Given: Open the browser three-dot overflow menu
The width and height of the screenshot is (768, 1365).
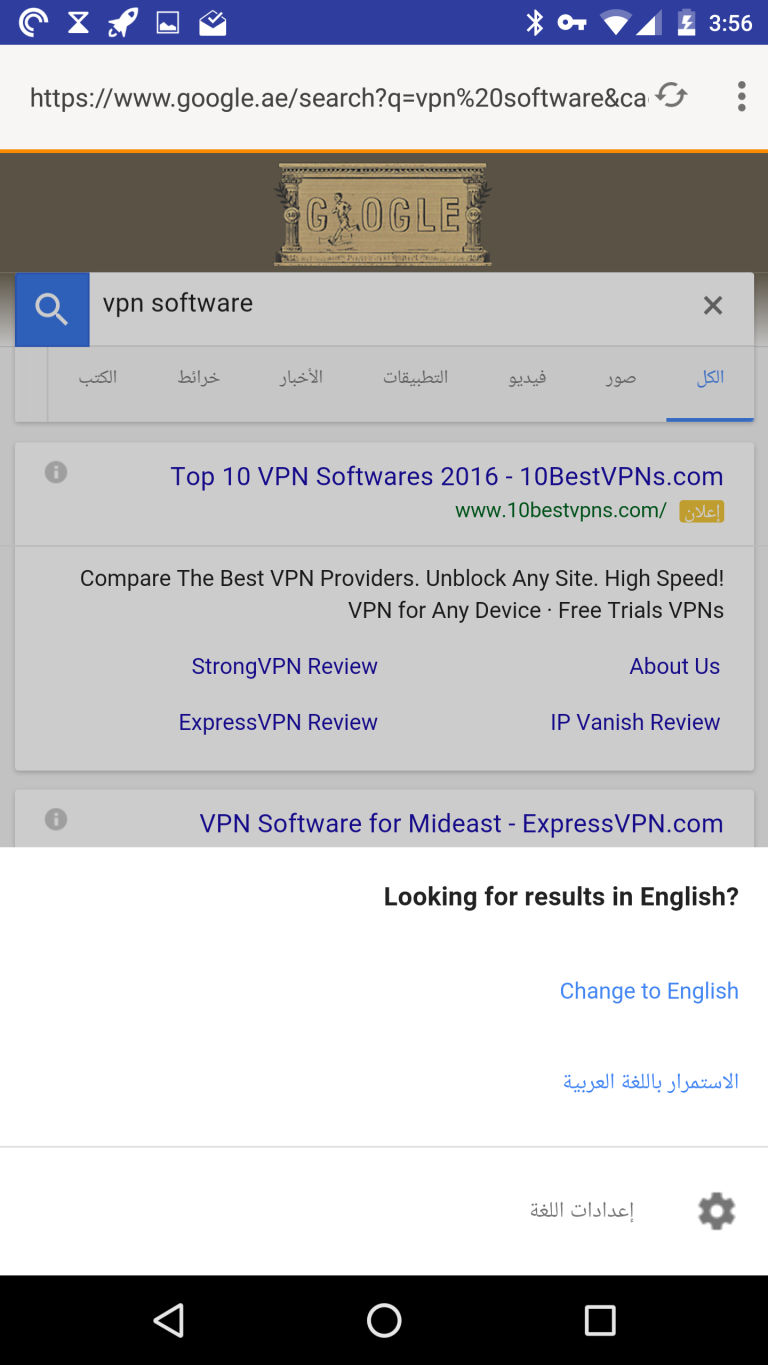Looking at the screenshot, I should click(741, 96).
